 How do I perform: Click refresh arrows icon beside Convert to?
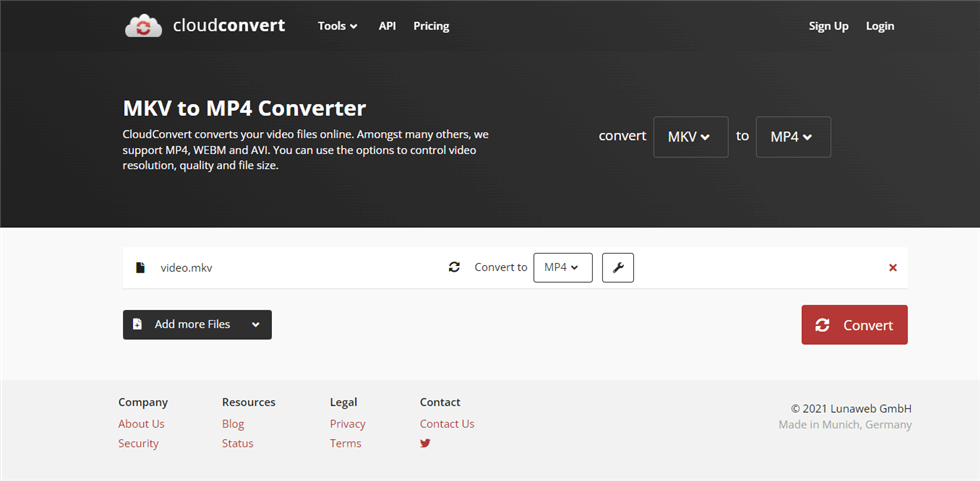[454, 267]
